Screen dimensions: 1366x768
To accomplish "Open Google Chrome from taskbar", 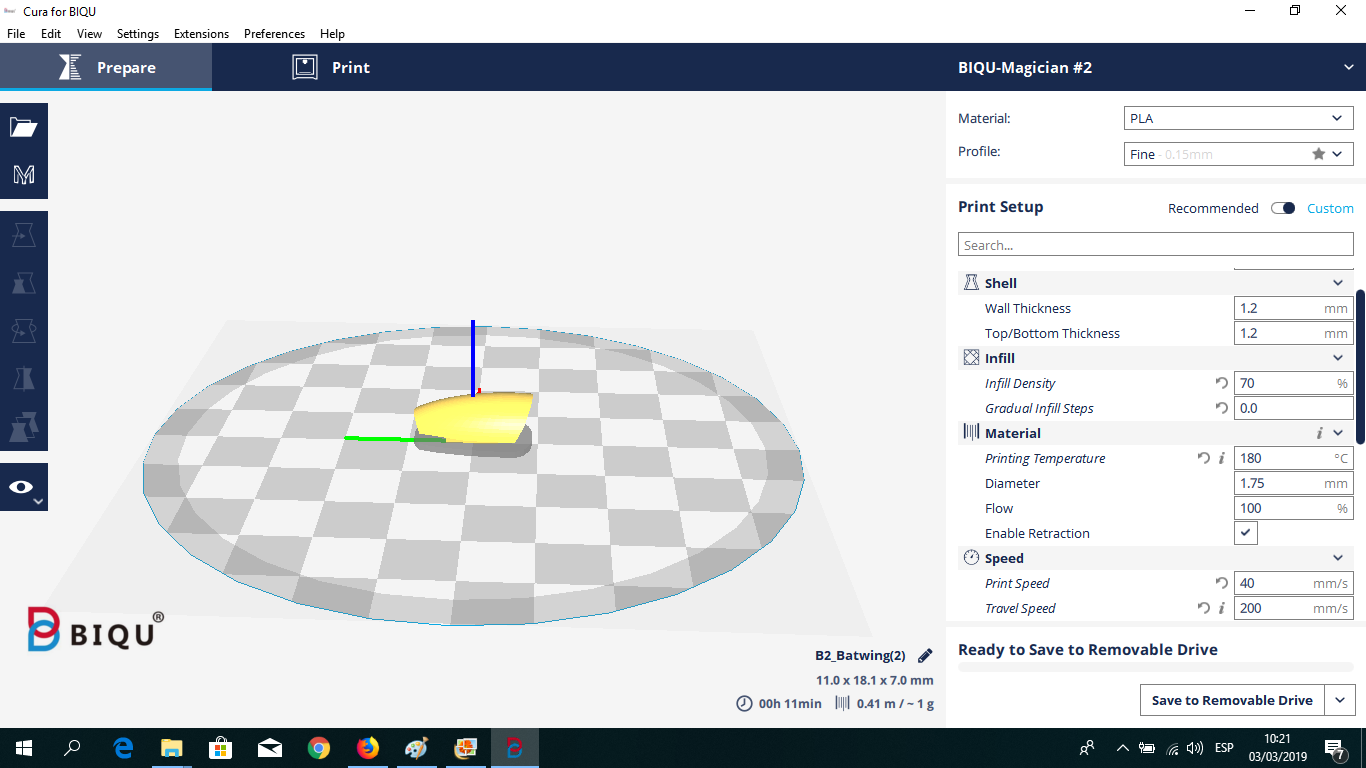I will (x=319, y=747).
